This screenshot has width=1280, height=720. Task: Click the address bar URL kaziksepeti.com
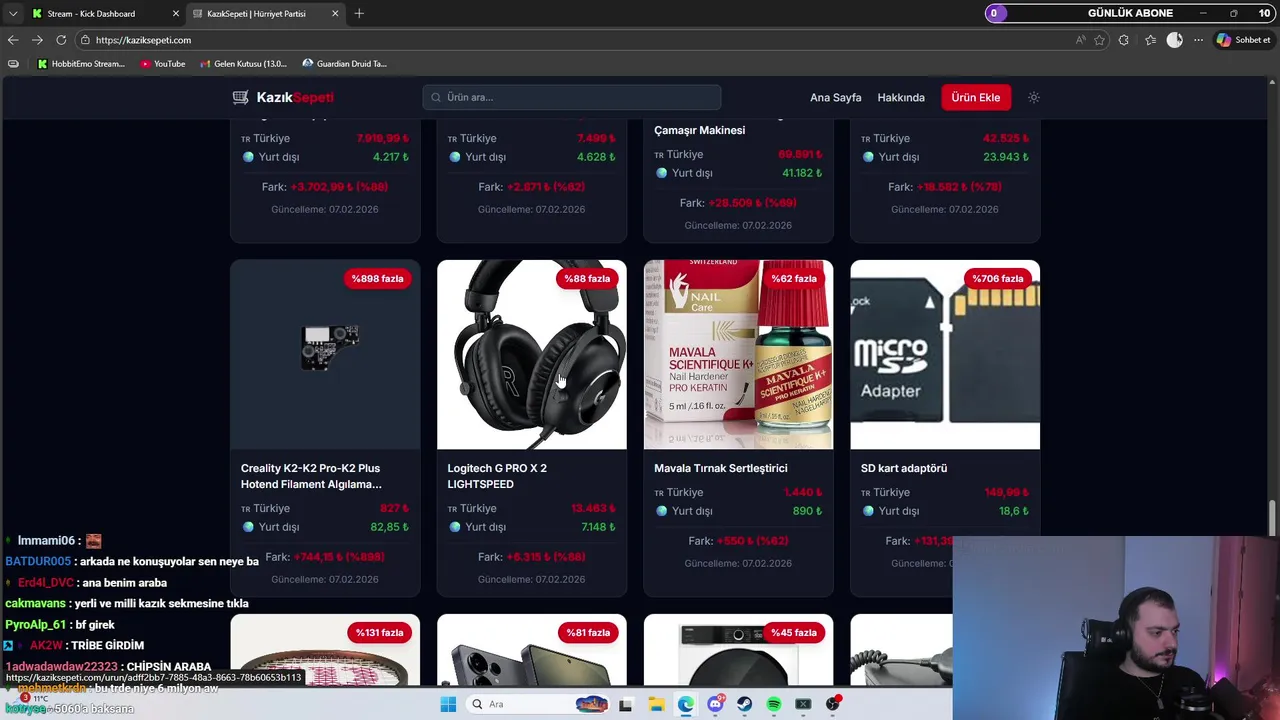click(143, 40)
